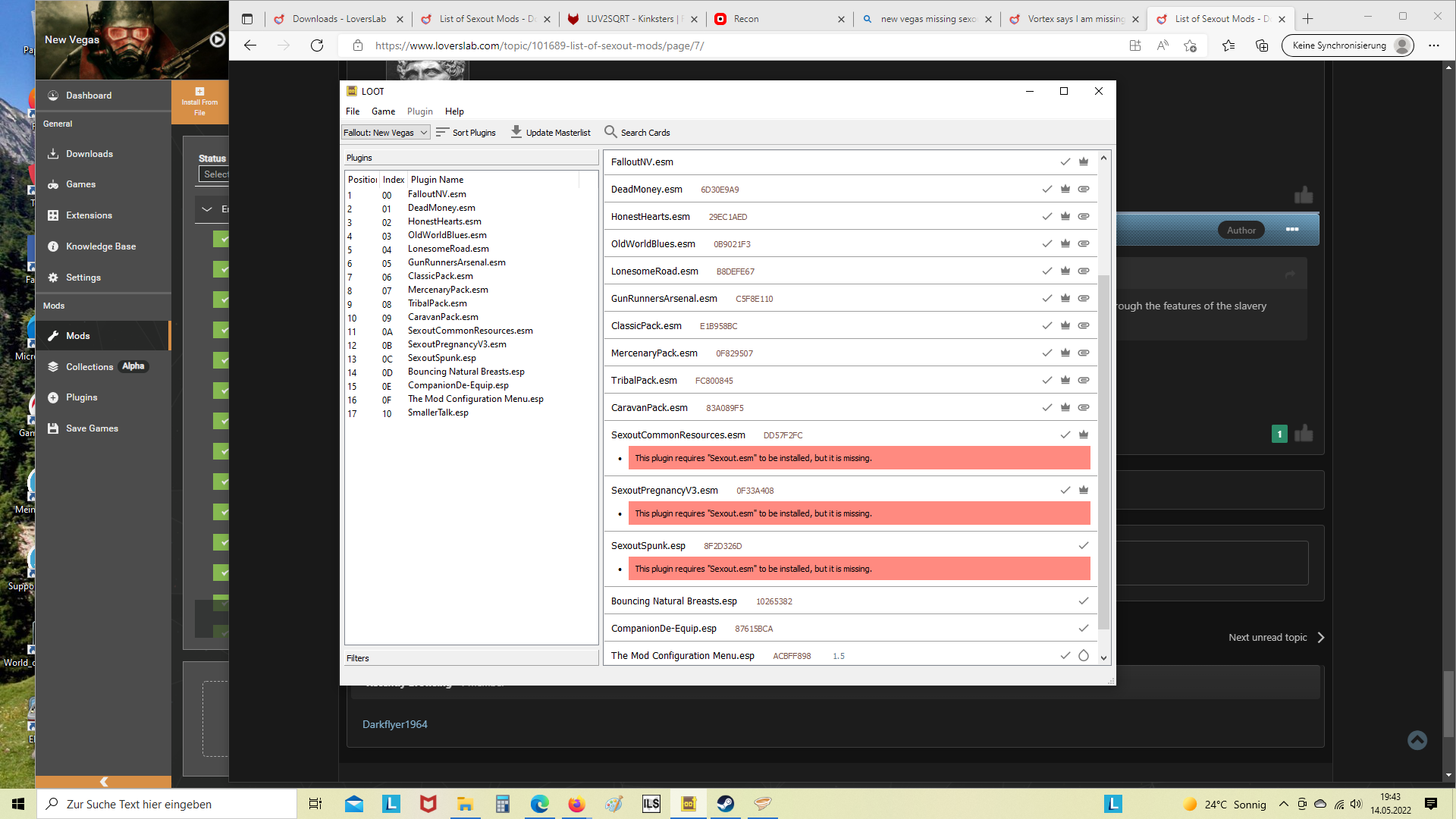Click the thumbs-up icon beside the green 1
Image resolution: width=1456 pixels, height=819 pixels.
coord(1304,434)
